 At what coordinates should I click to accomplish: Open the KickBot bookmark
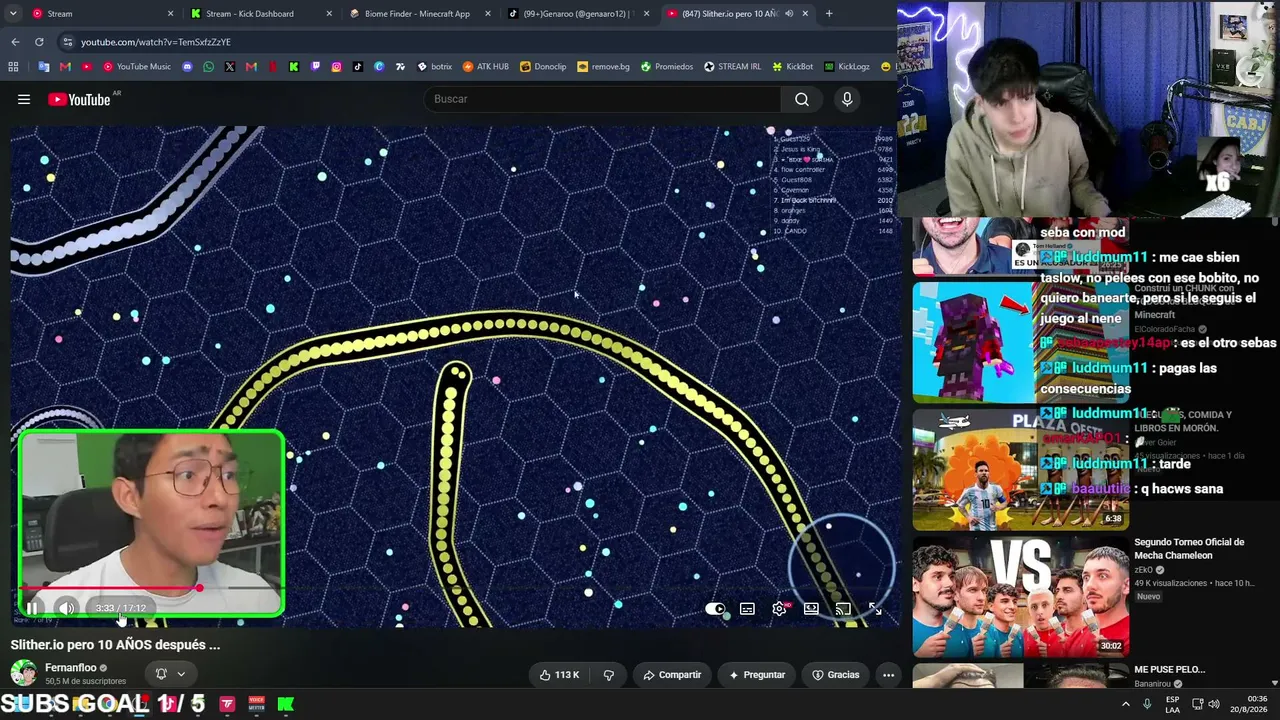coord(792,67)
